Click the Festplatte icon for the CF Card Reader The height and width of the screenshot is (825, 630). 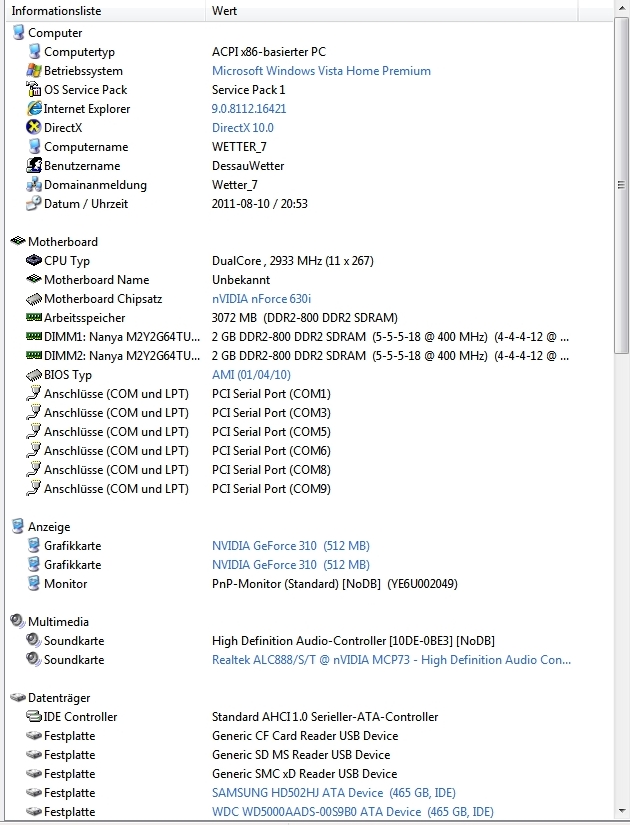34,735
